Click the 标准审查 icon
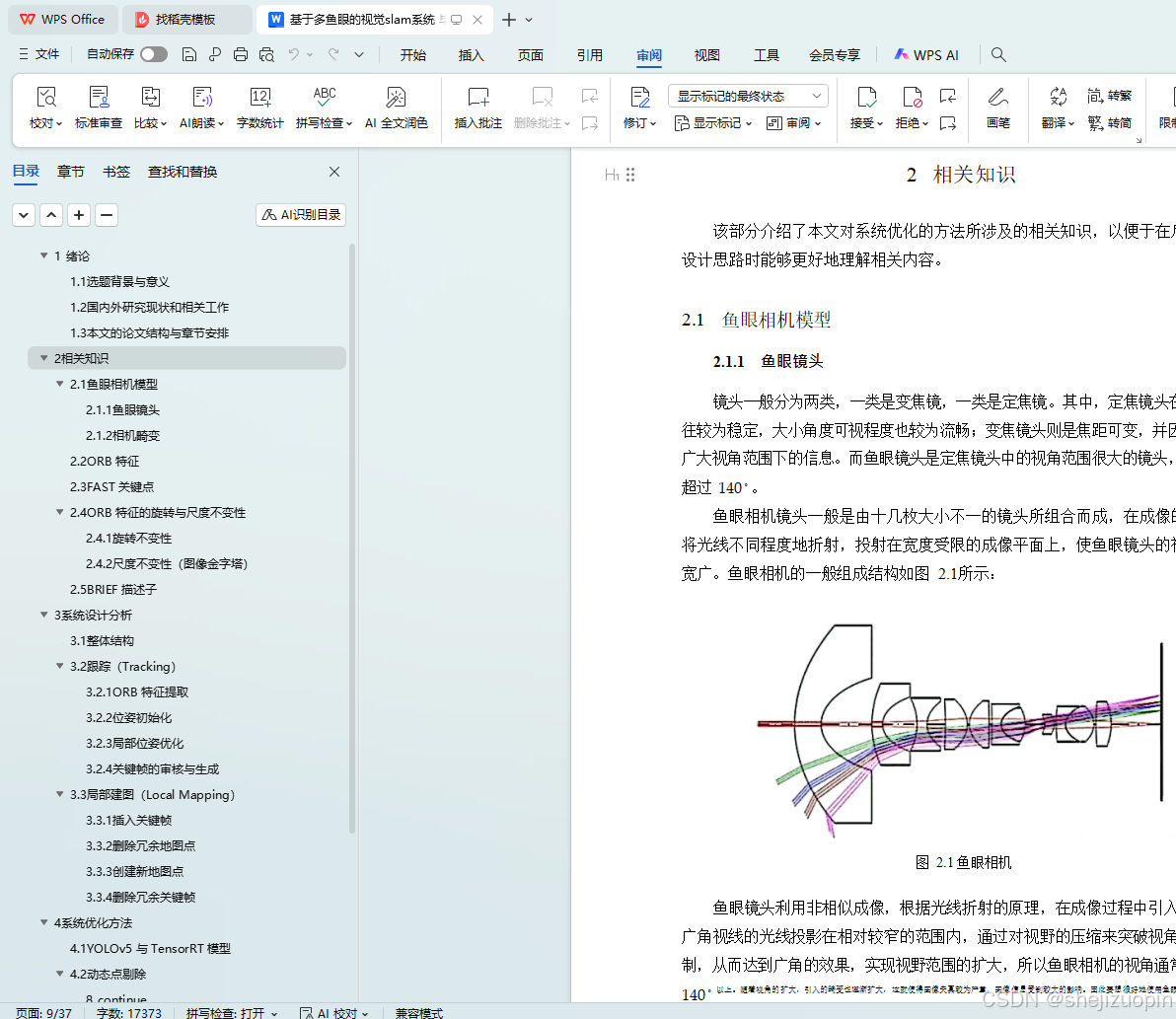Image resolution: width=1176 pixels, height=1019 pixels. click(99, 98)
